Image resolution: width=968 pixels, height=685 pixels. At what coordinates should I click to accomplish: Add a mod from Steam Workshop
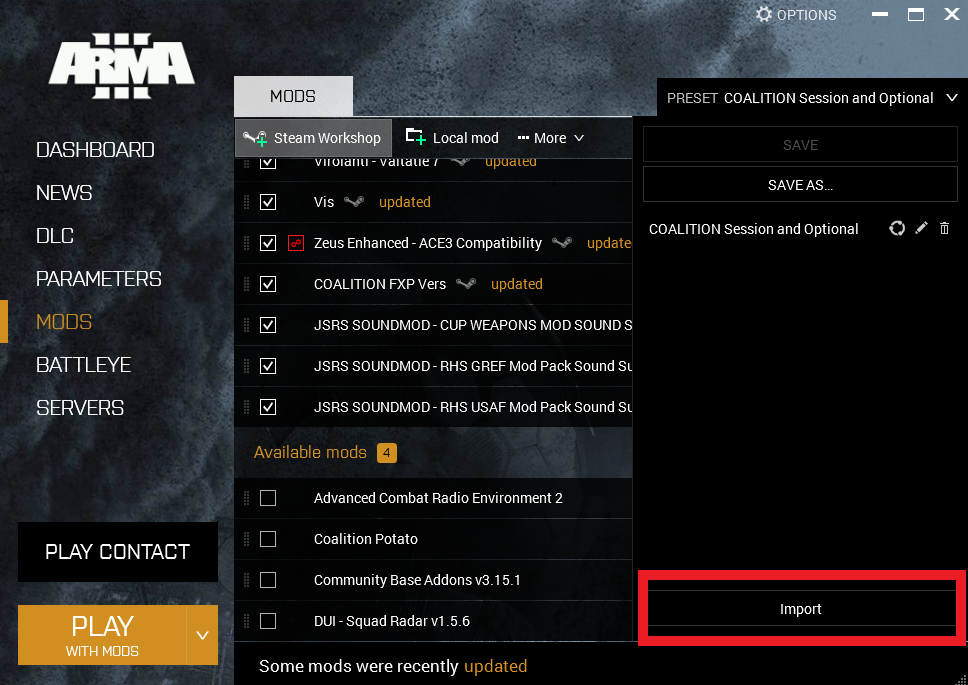pyautogui.click(x=313, y=138)
